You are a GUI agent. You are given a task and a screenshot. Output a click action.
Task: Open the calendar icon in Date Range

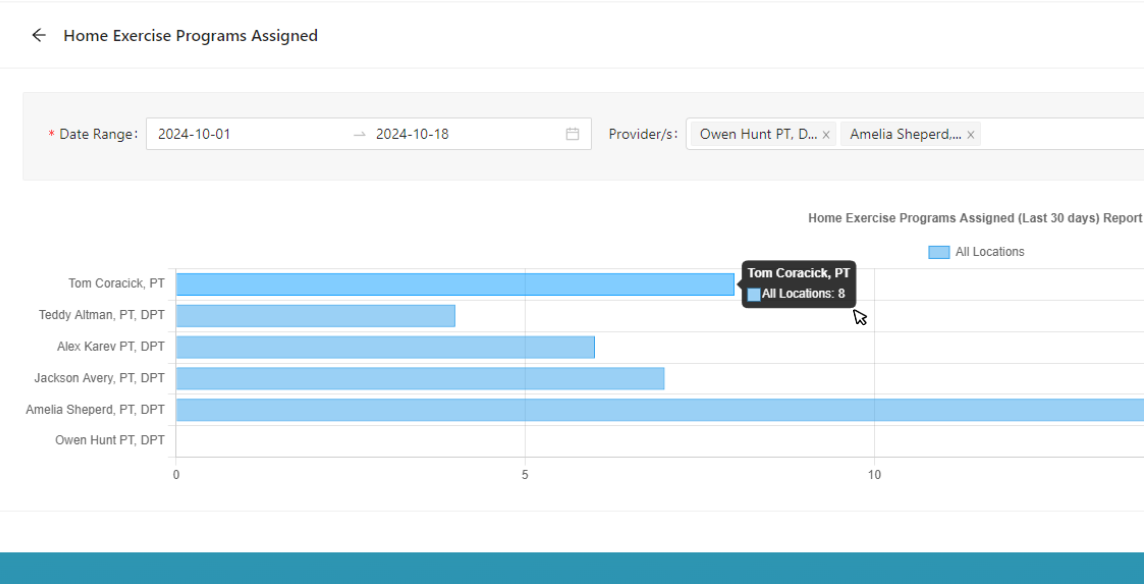pyautogui.click(x=572, y=134)
